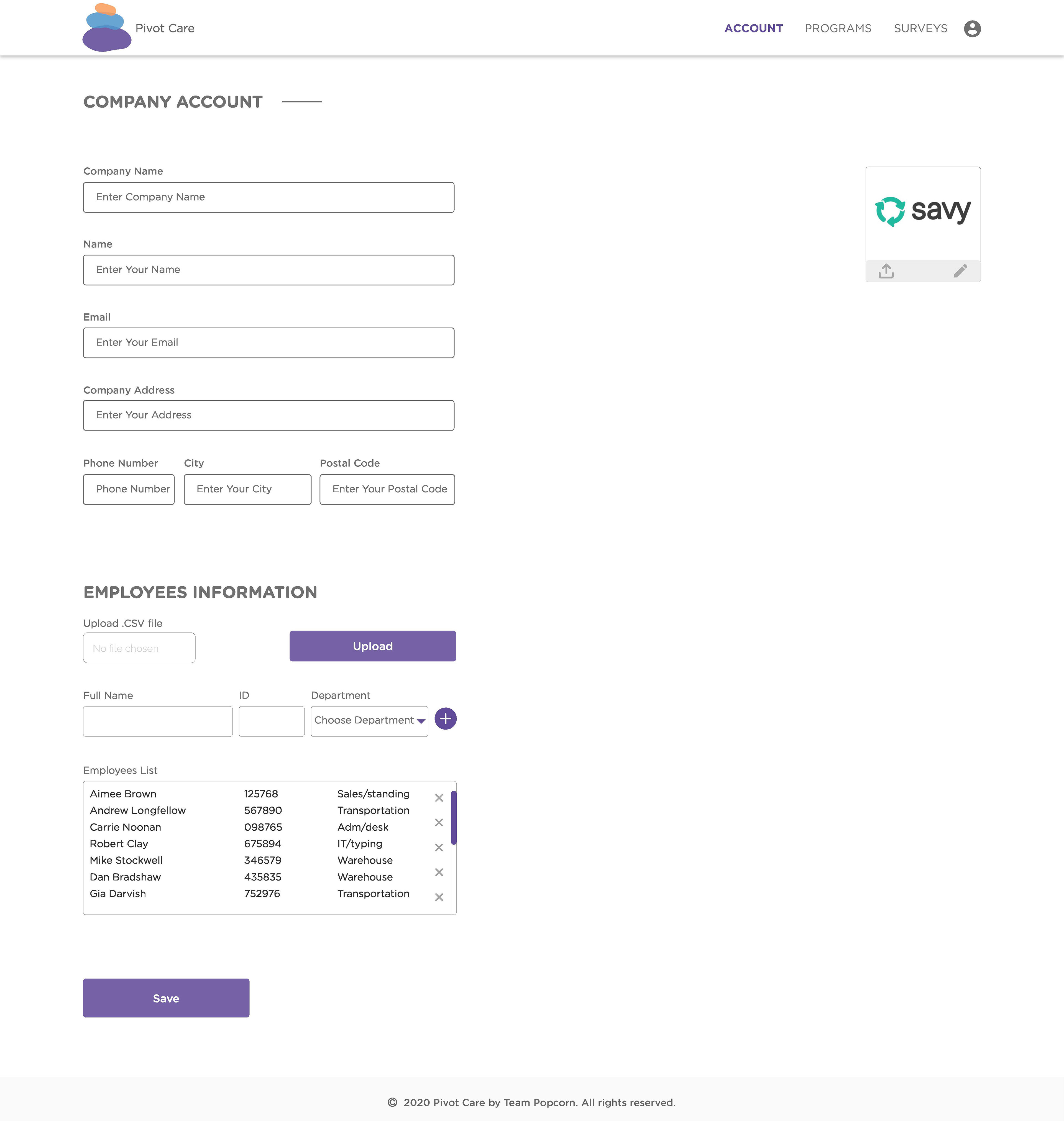Click the bottommost X in Employees List

click(438, 897)
